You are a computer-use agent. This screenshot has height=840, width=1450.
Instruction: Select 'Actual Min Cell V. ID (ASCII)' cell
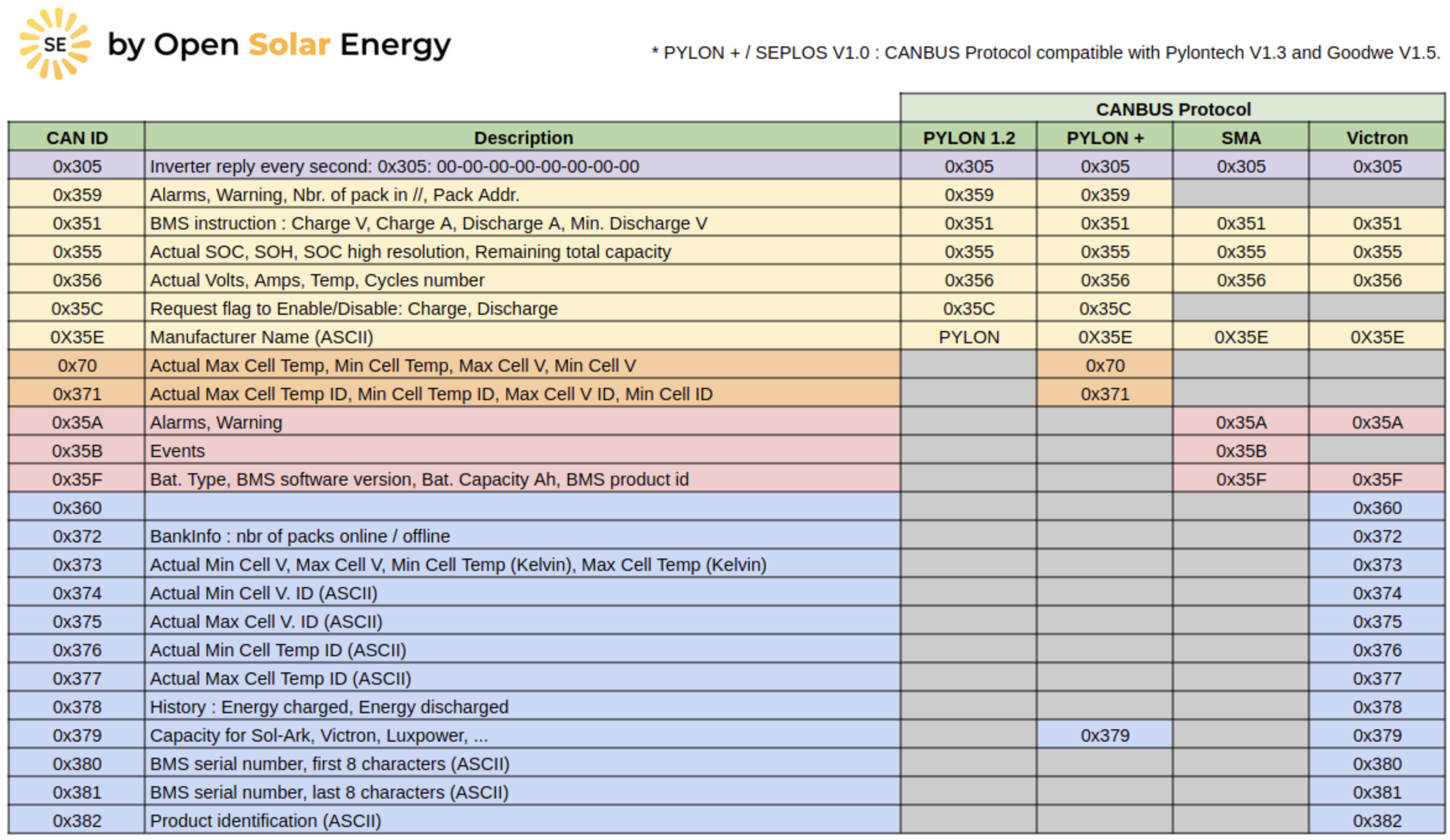523,593
